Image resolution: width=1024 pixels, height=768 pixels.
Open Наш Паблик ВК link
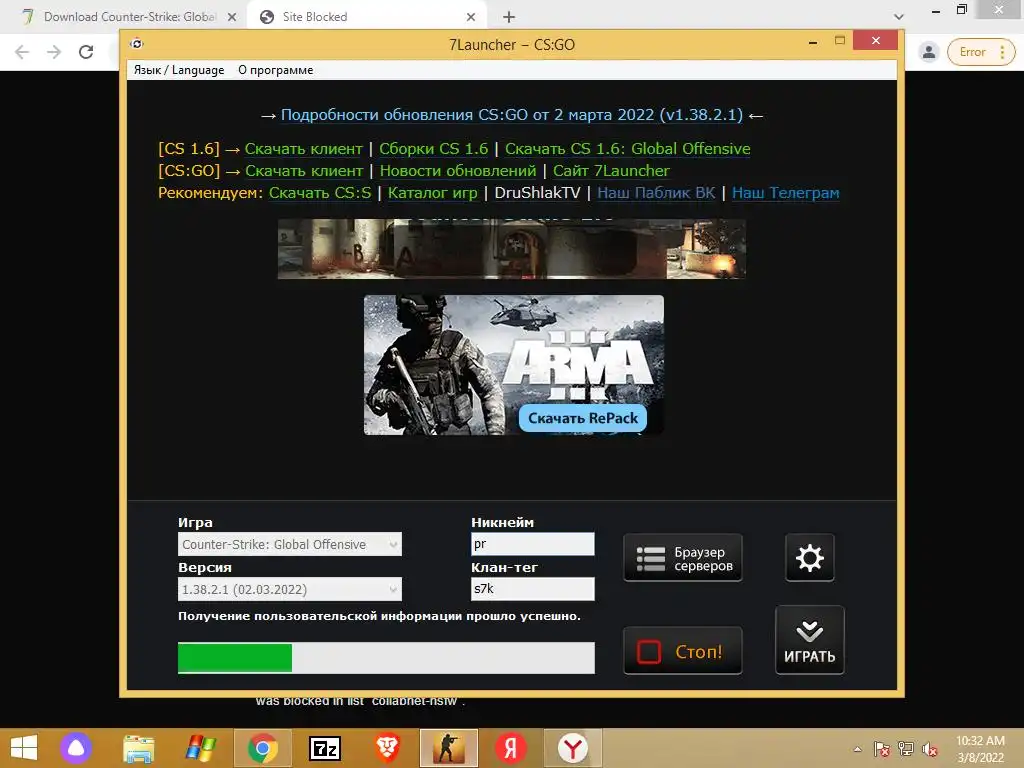(x=656, y=193)
